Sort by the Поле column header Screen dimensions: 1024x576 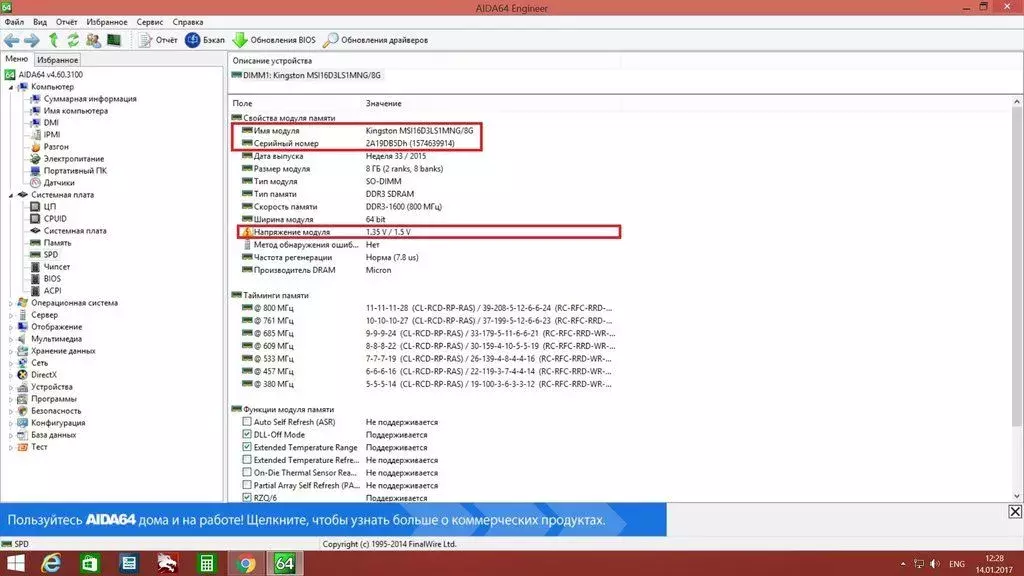point(242,103)
